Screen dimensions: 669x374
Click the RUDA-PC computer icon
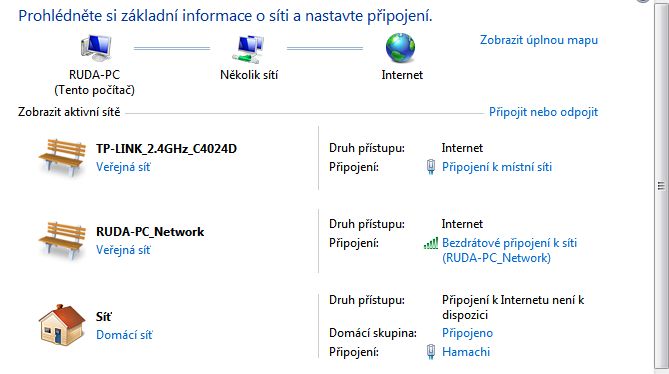coord(96,48)
